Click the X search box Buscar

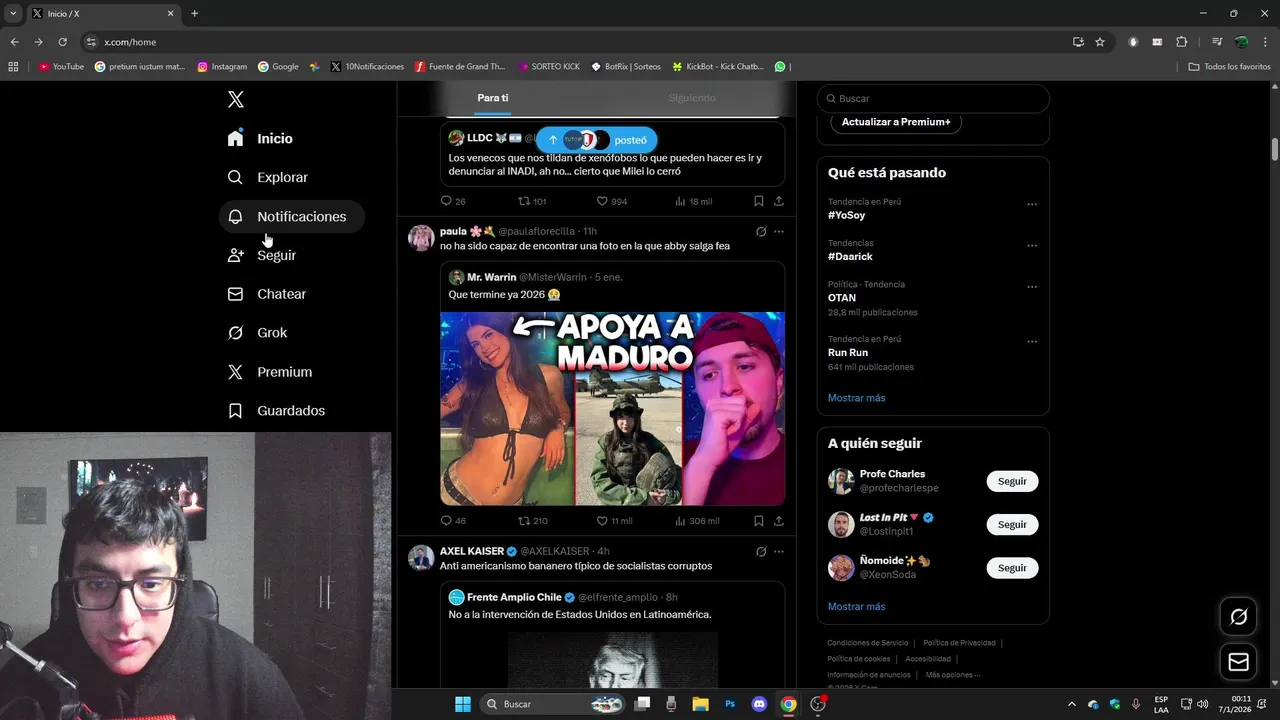(933, 99)
